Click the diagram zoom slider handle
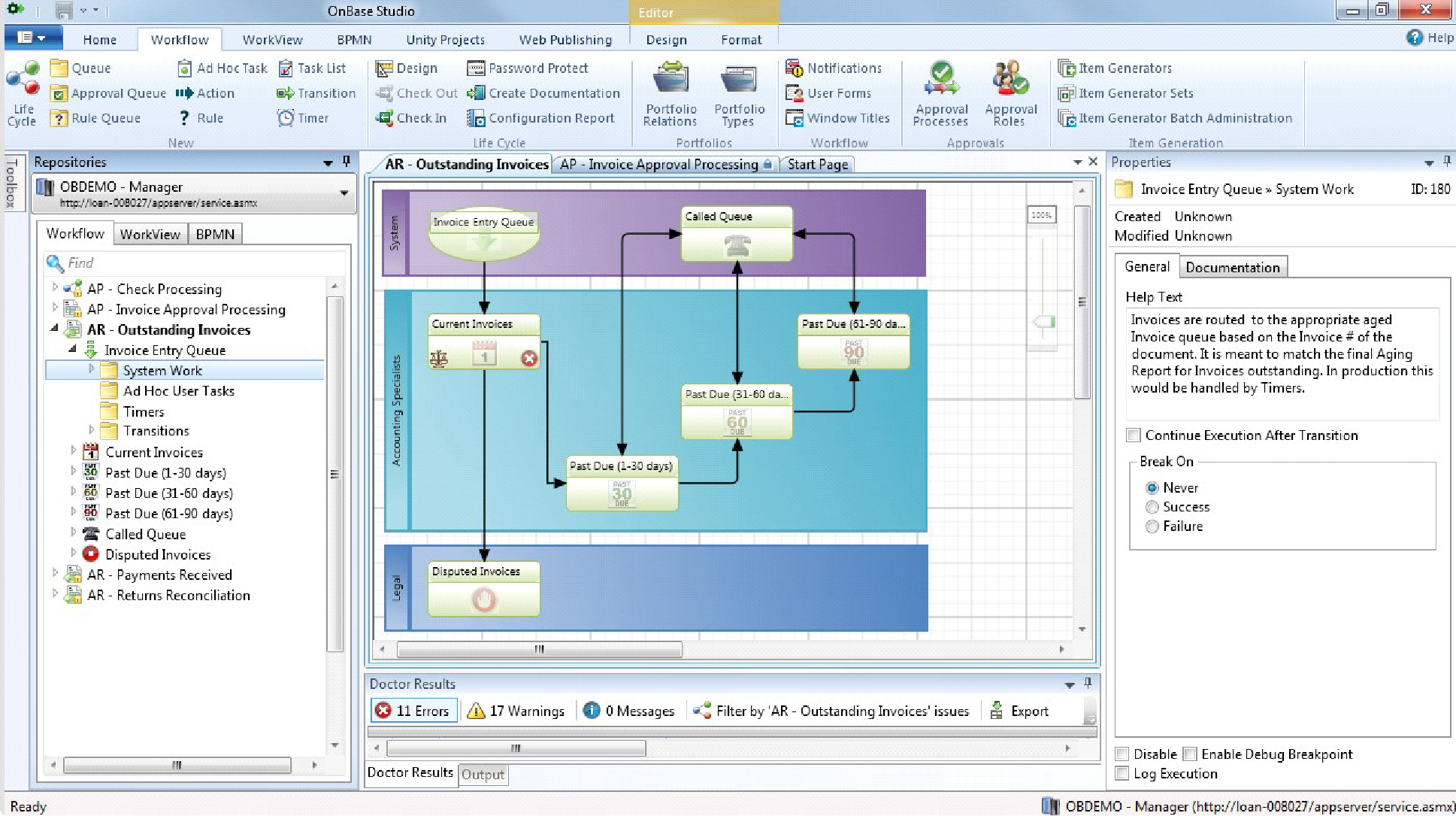Image resolution: width=1456 pixels, height=816 pixels. click(1043, 322)
